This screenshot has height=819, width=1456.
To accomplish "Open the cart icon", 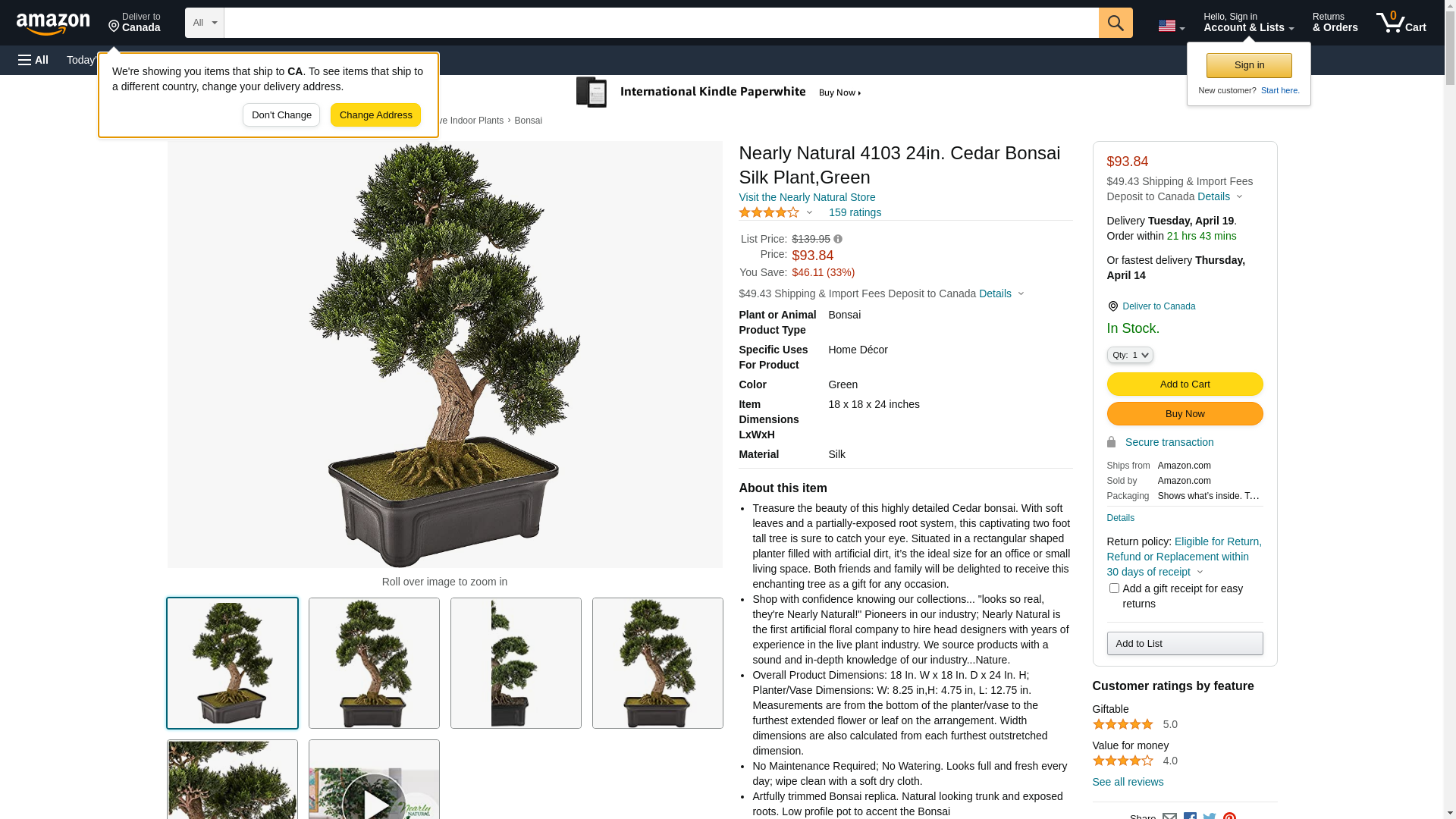I will tap(1401, 23).
